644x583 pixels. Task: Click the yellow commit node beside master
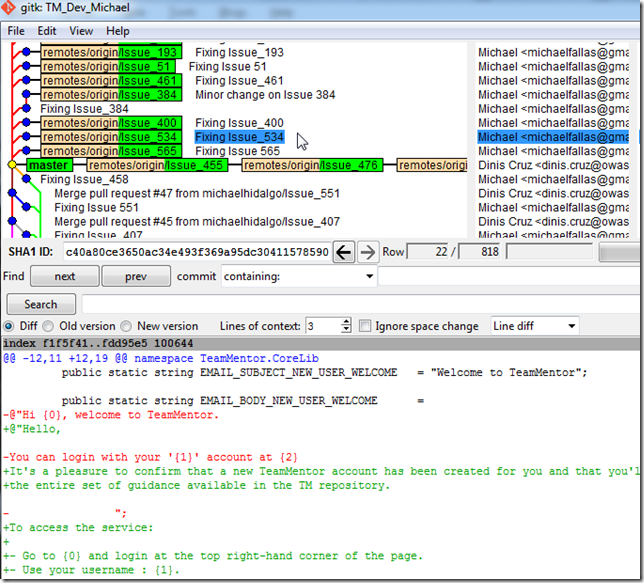(12, 165)
